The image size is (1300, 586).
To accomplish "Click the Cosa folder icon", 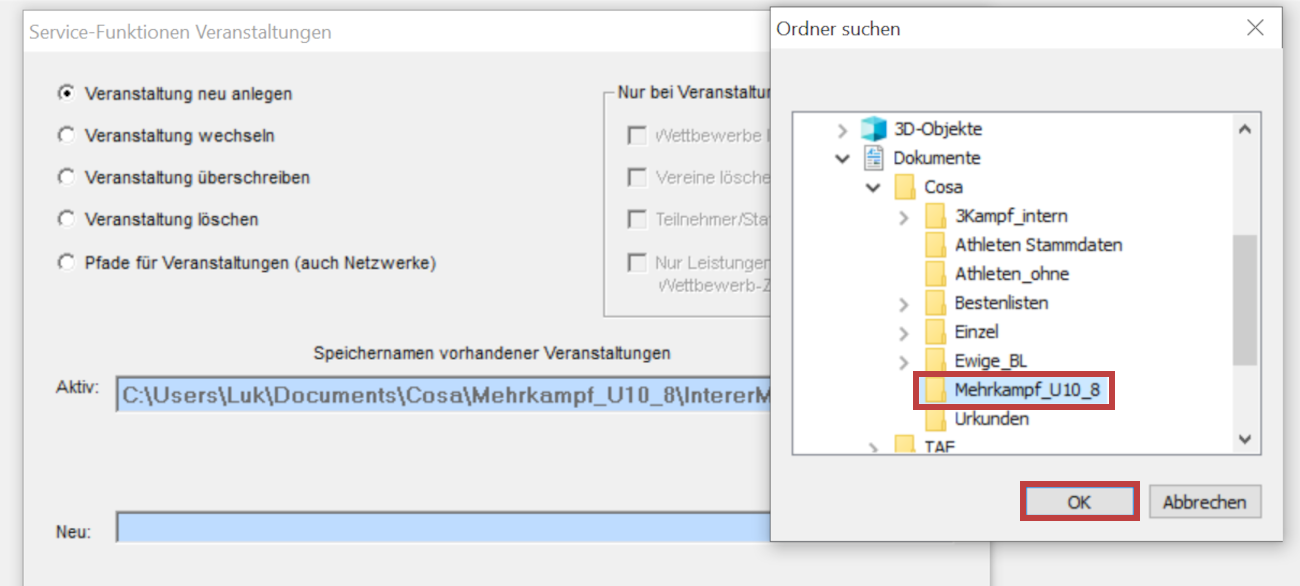I will point(905,187).
